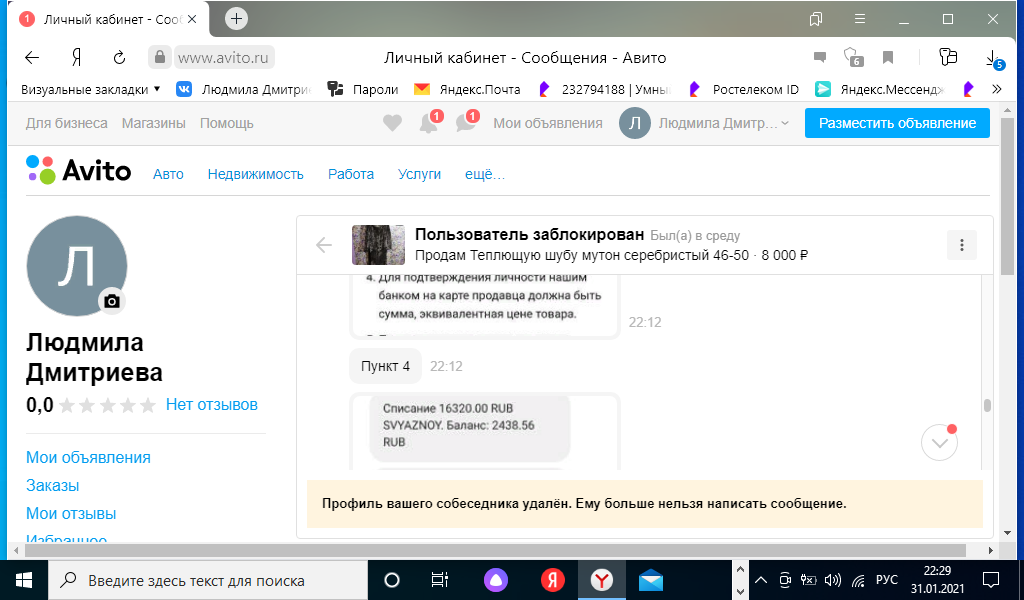
Task: Click Windows taskbar search field
Action: [200, 580]
